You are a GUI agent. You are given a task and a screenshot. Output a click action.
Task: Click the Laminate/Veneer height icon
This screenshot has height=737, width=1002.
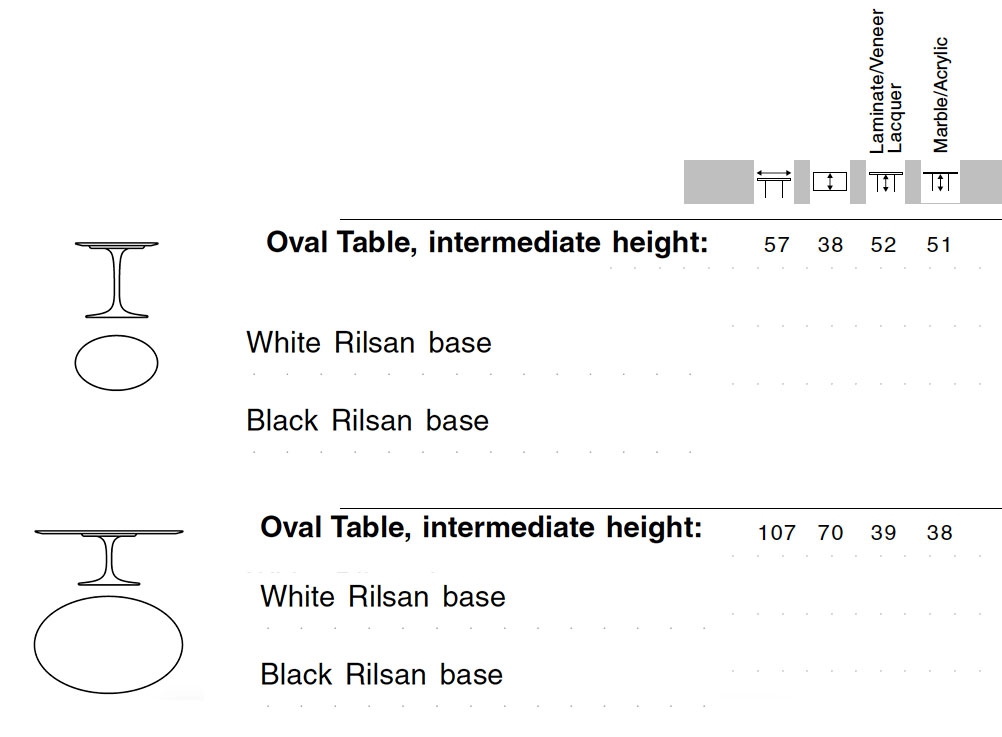click(x=886, y=182)
